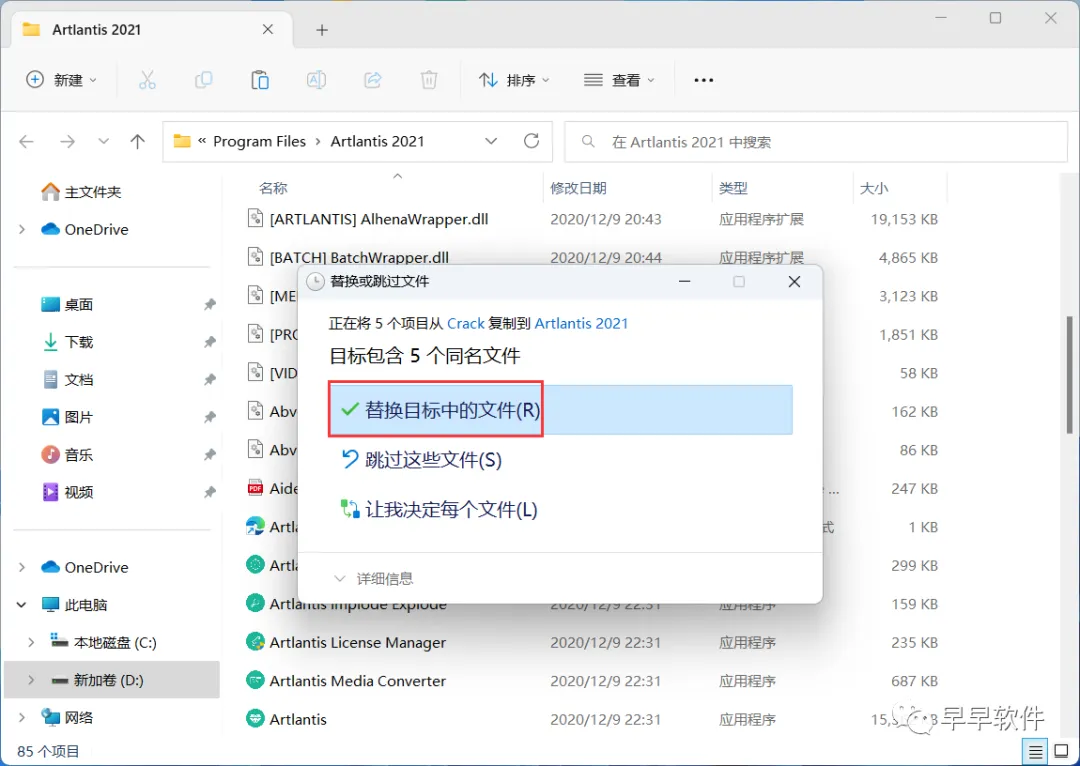This screenshot has height=766, width=1080.
Task: Go up one folder level arrow
Action: [138, 141]
